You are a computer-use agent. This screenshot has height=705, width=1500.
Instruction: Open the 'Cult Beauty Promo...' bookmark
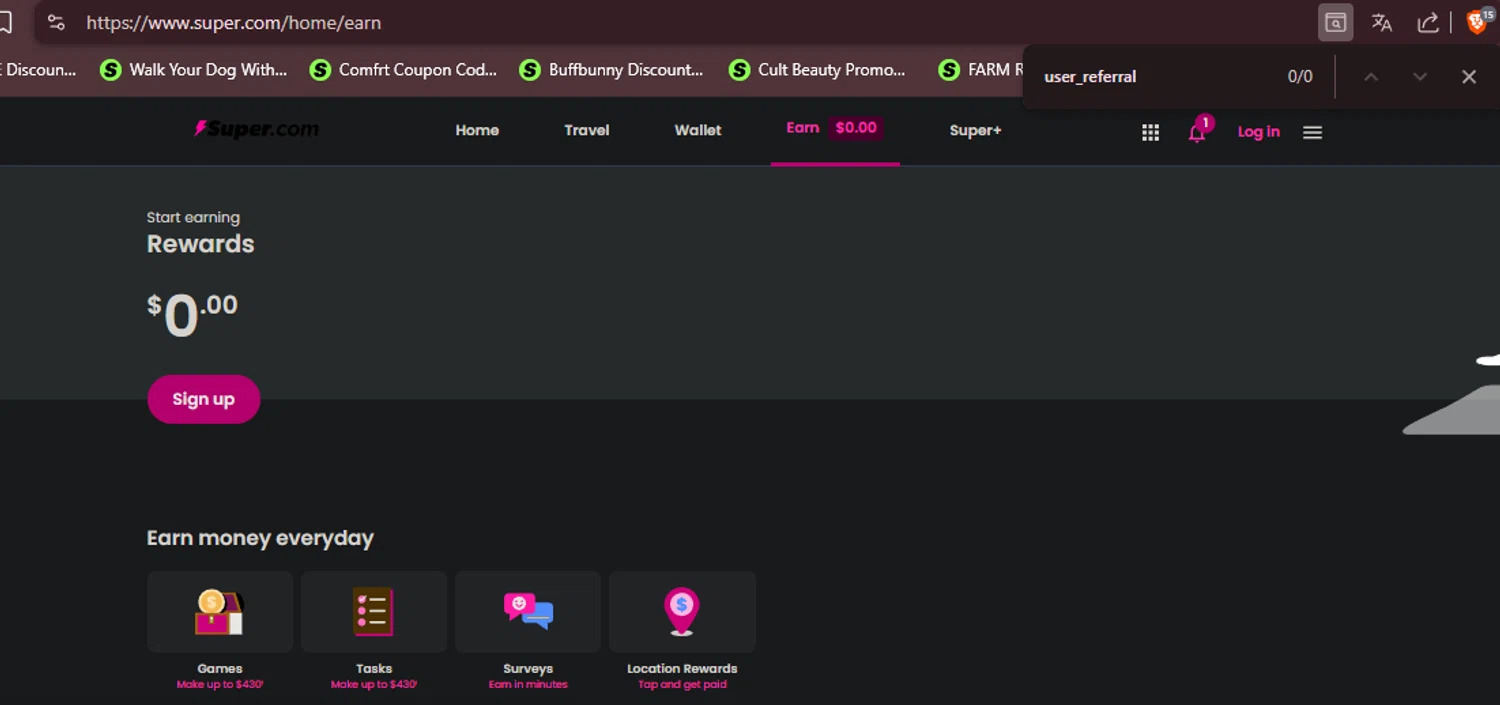tap(818, 70)
